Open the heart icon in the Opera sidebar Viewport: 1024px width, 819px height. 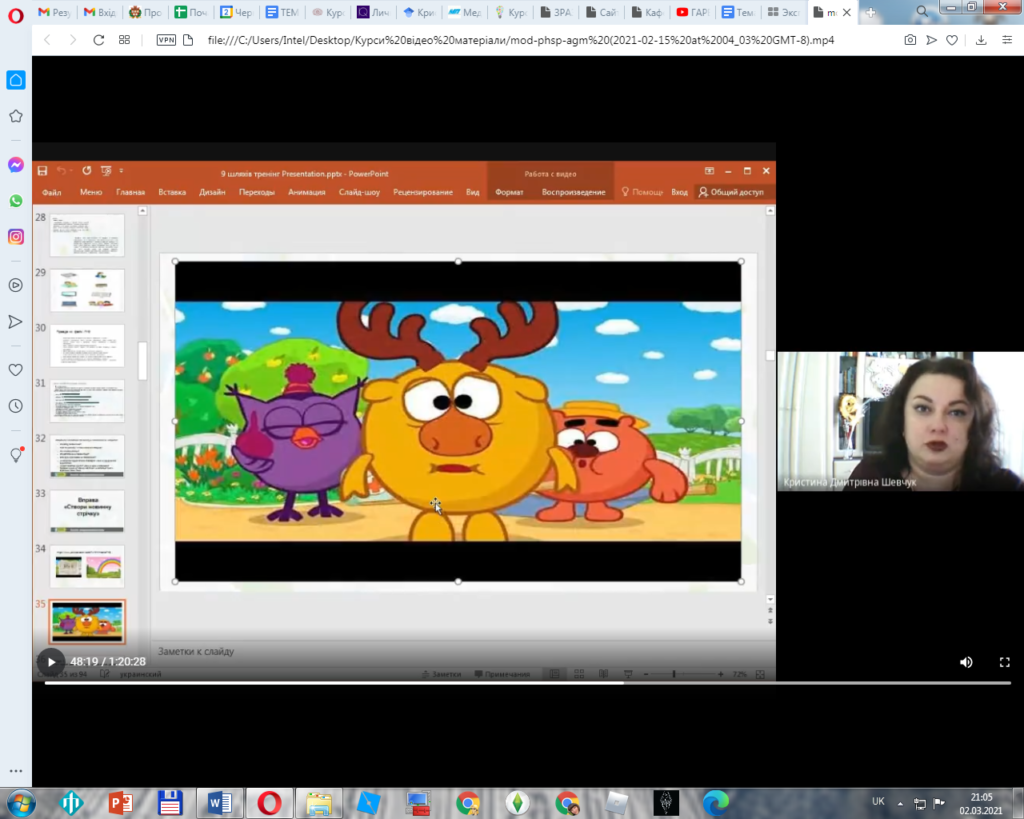pyautogui.click(x=16, y=370)
